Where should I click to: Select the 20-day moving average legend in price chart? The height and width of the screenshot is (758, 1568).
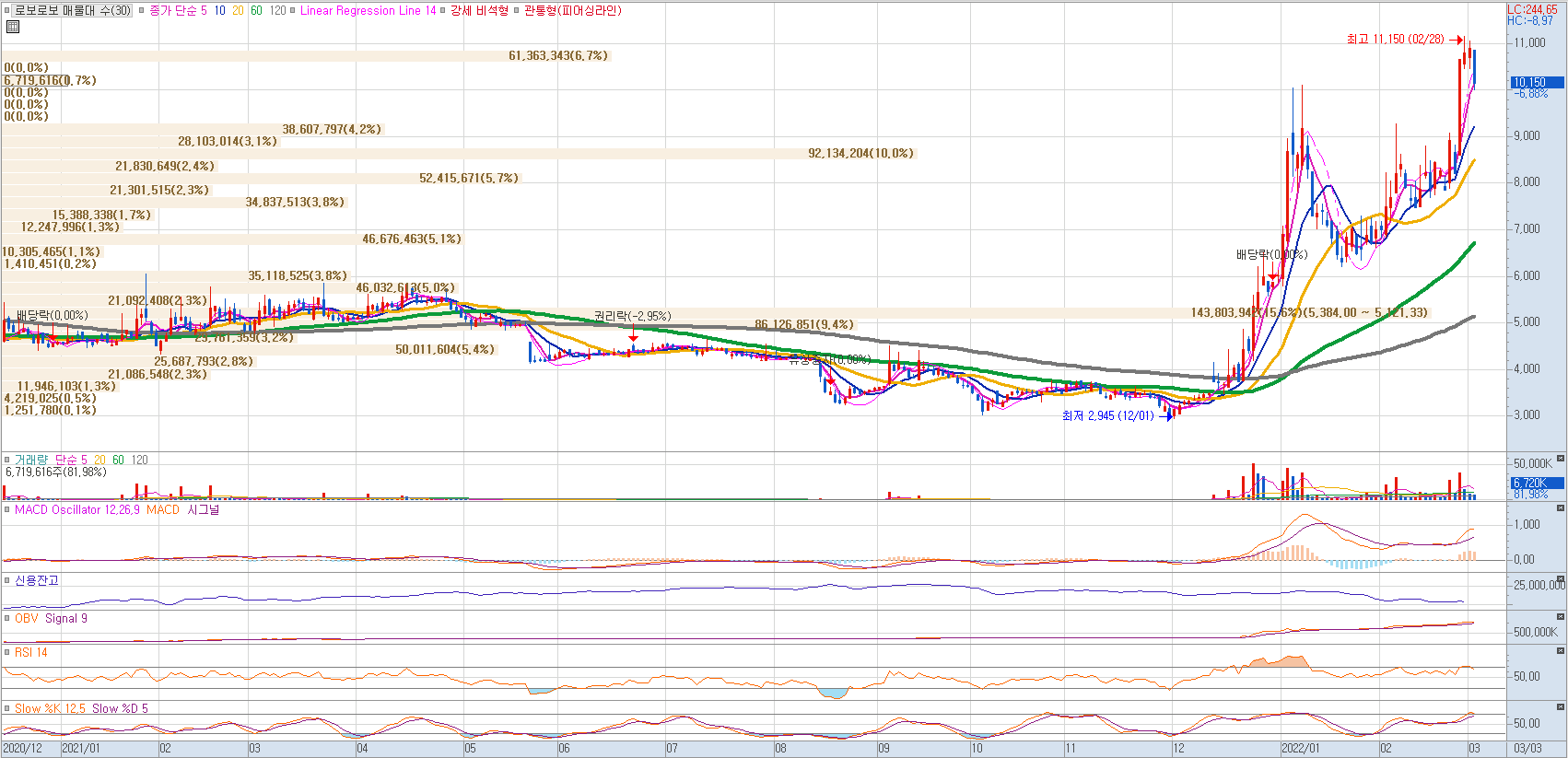[x=238, y=11]
